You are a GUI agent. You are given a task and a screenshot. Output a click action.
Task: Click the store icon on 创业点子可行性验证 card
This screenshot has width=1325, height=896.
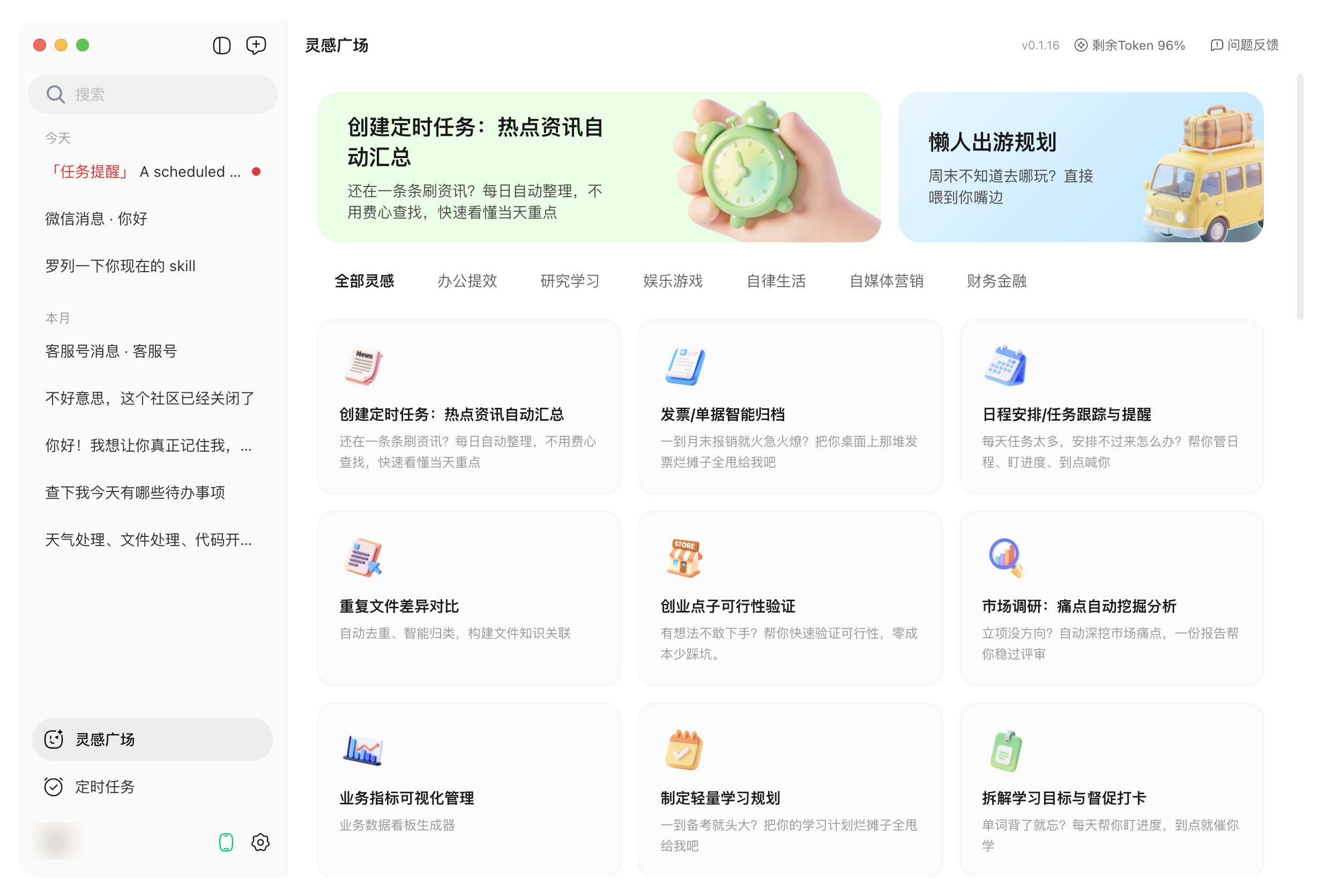pos(684,557)
